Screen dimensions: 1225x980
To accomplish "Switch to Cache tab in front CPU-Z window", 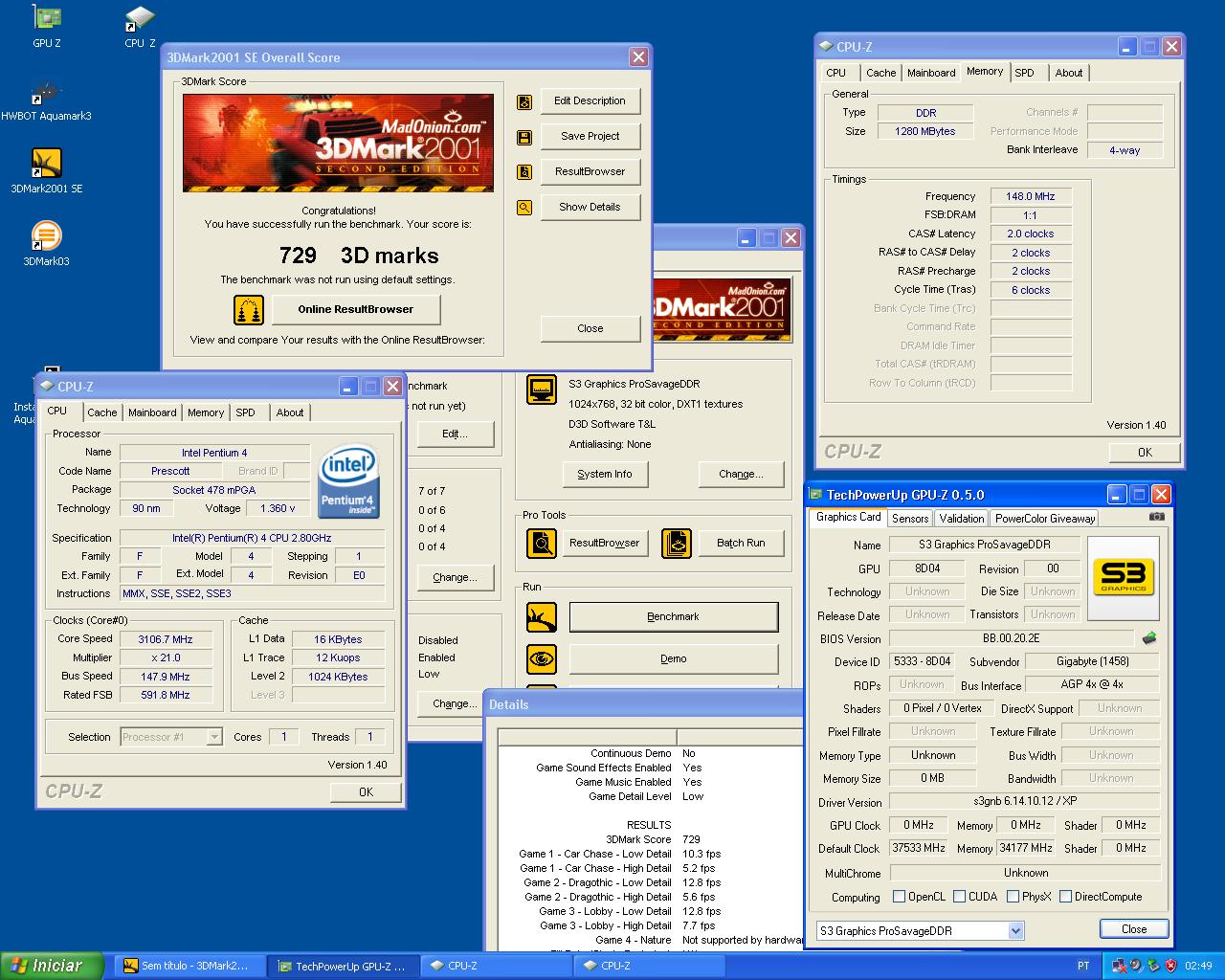I will click(102, 412).
